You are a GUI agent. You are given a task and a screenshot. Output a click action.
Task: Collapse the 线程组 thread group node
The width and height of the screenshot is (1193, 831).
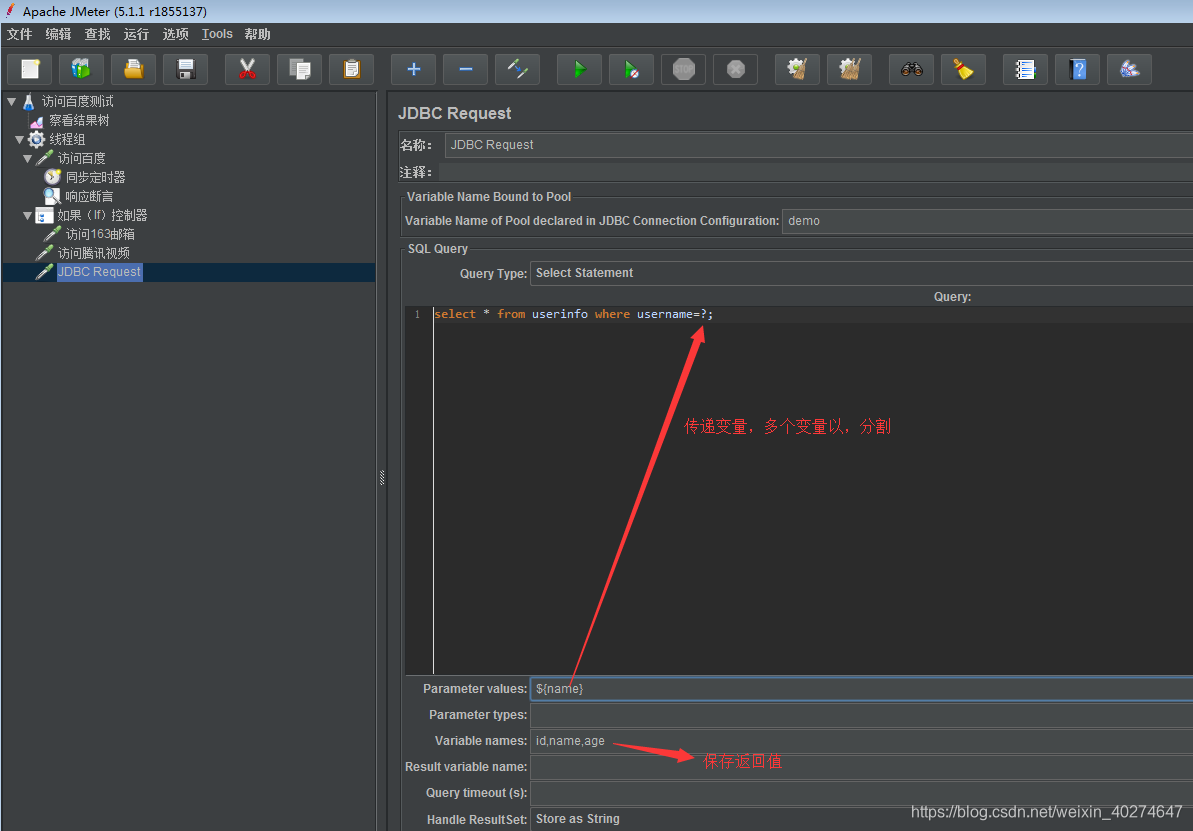[20, 139]
